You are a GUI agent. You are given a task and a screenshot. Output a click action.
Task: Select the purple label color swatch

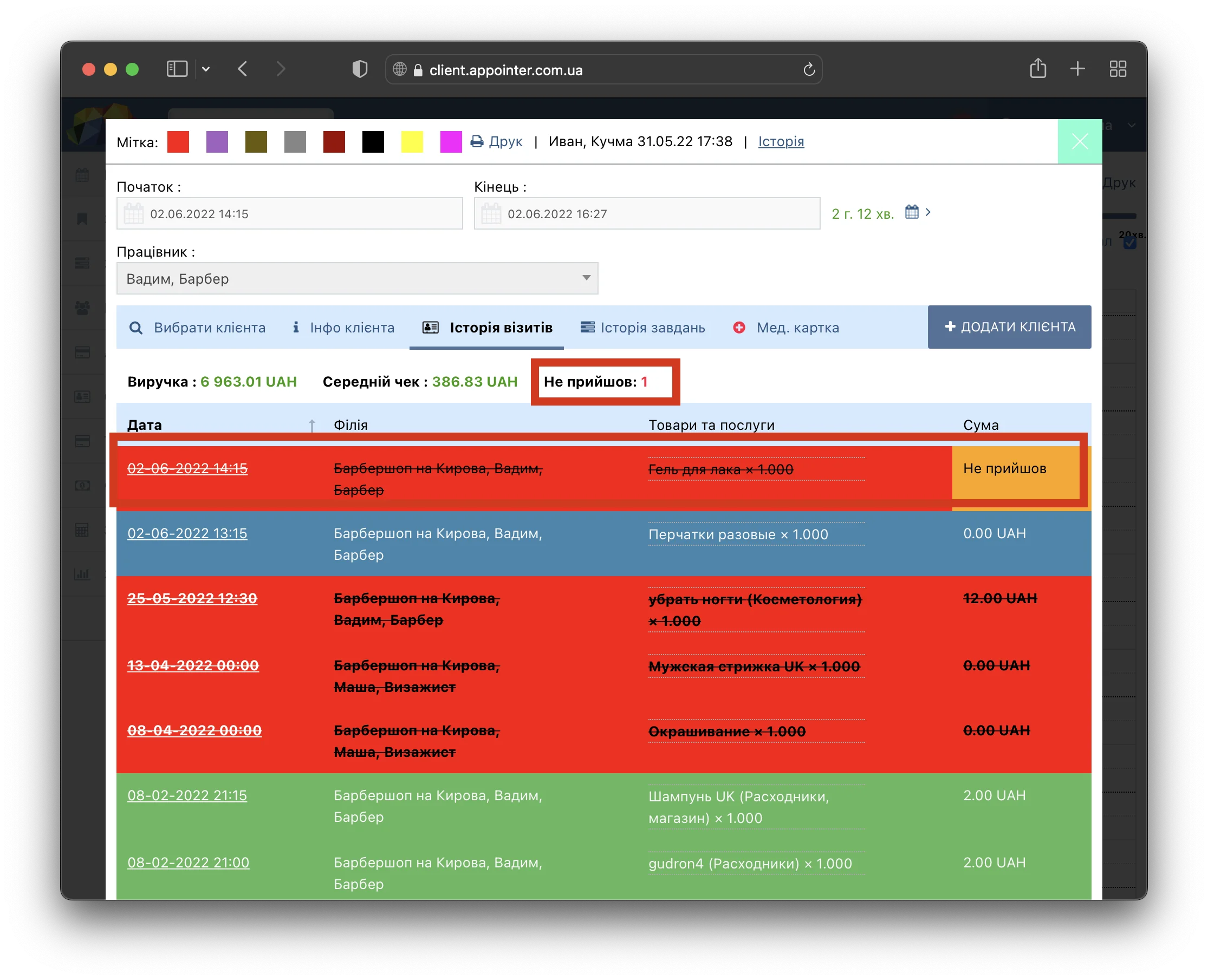click(x=217, y=142)
